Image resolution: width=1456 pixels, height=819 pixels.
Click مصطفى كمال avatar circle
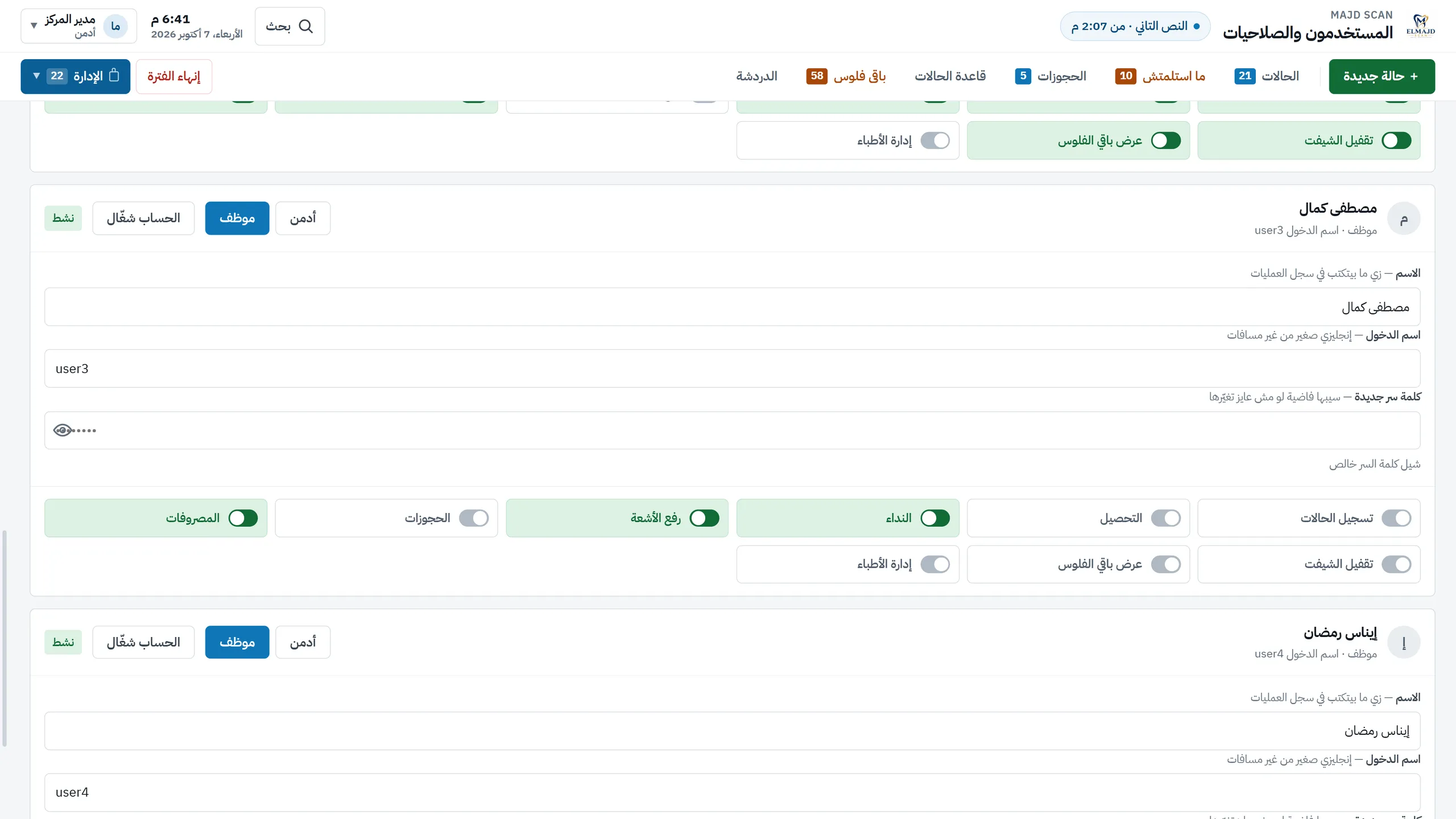pyautogui.click(x=1404, y=218)
